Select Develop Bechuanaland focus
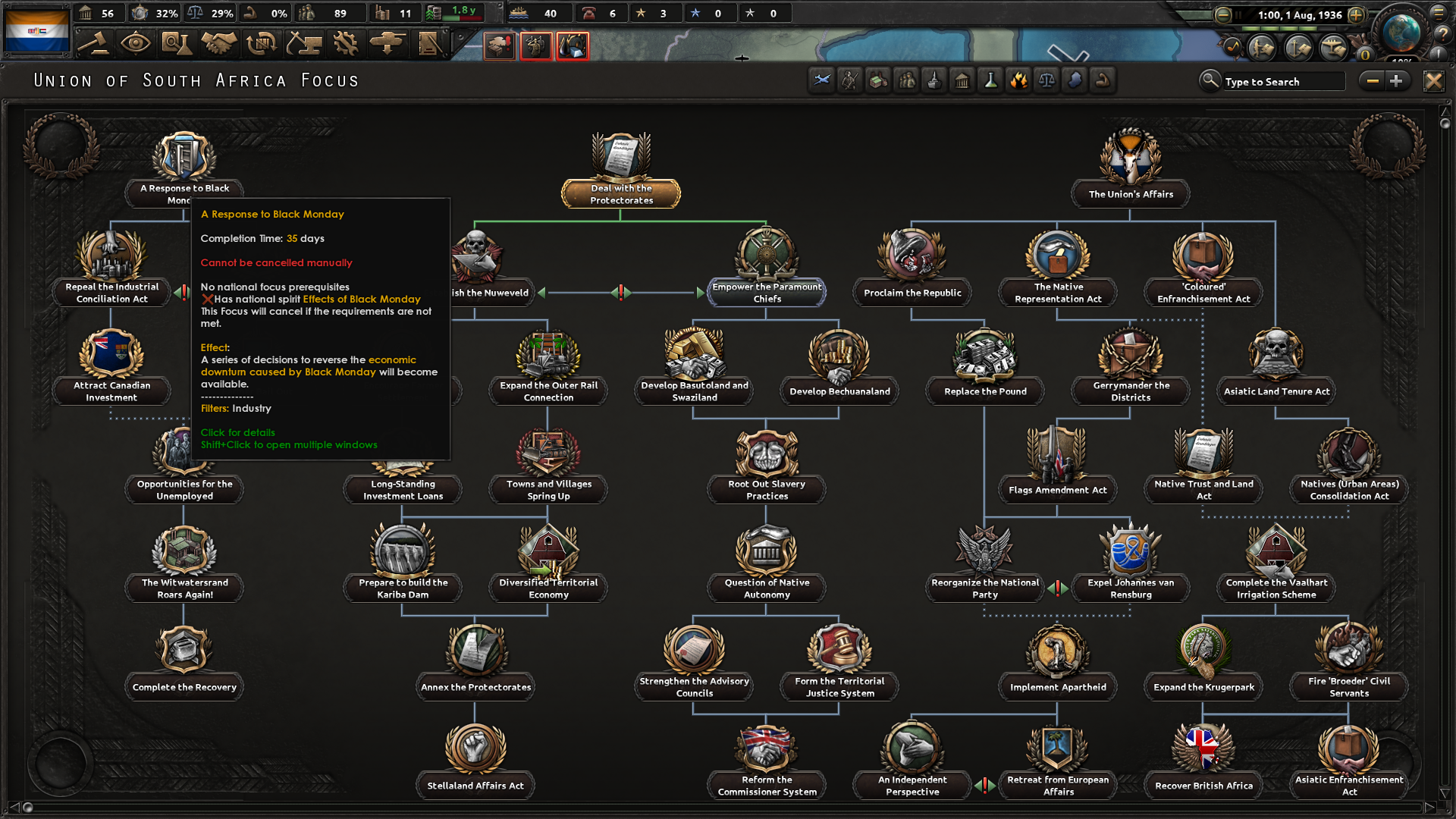 839,366
